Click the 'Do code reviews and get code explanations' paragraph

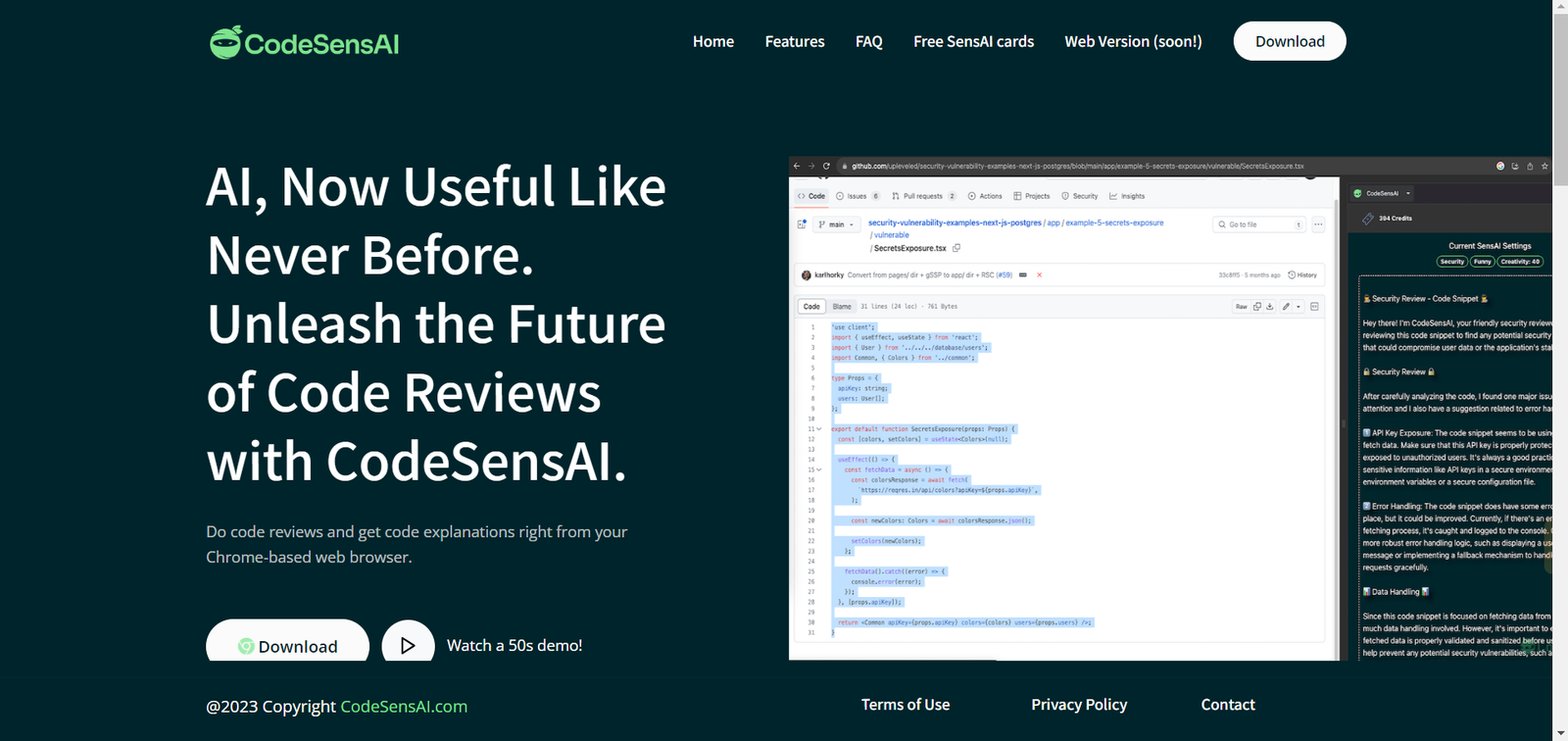pos(416,544)
